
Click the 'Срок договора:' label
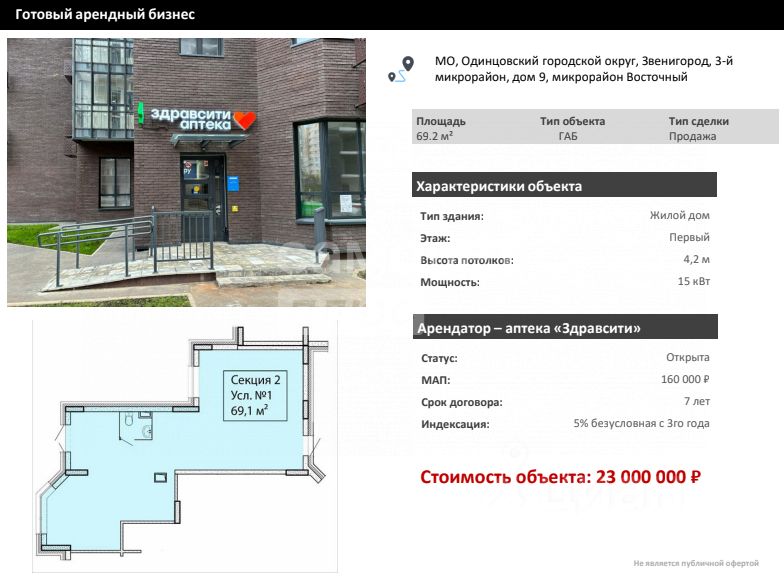pos(462,402)
